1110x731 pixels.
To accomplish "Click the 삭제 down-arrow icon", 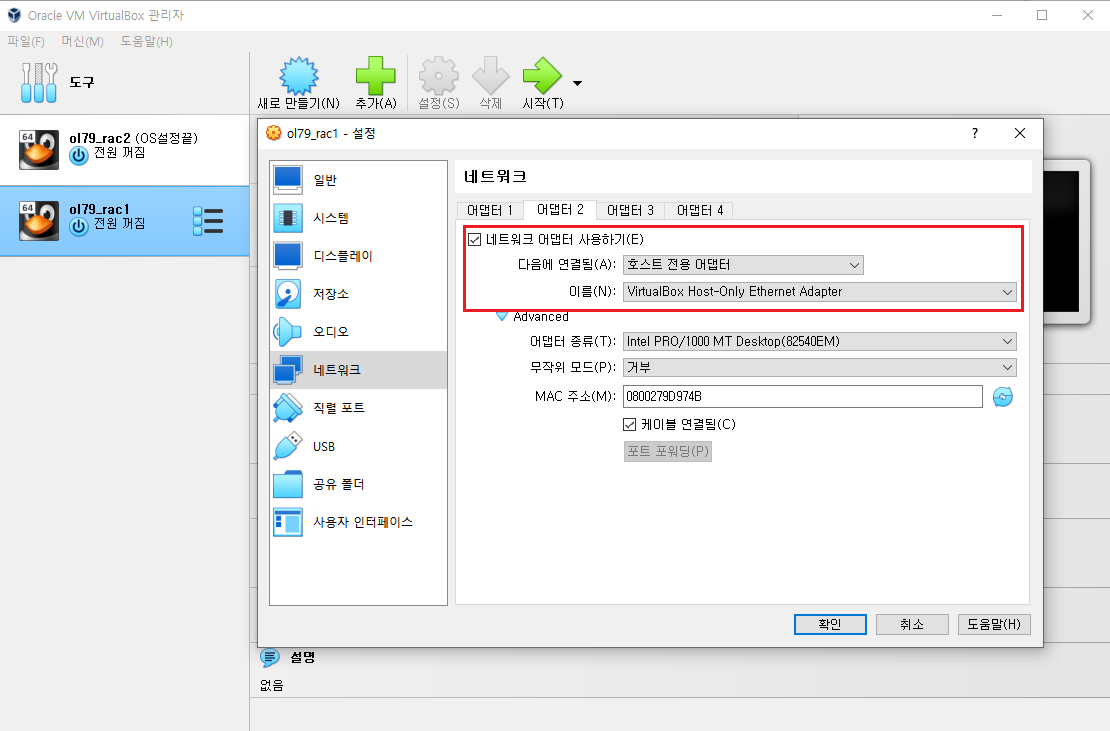I will [491, 76].
